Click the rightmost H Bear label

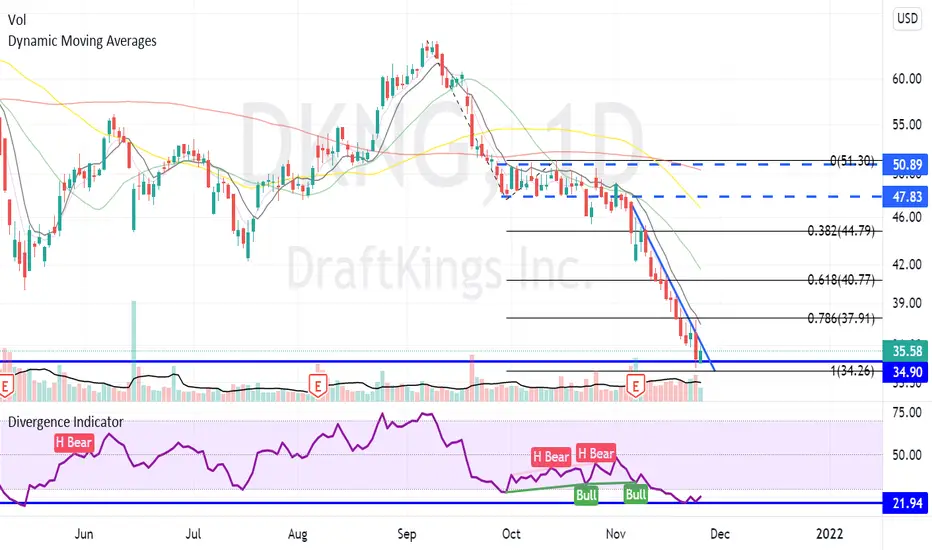pos(596,454)
